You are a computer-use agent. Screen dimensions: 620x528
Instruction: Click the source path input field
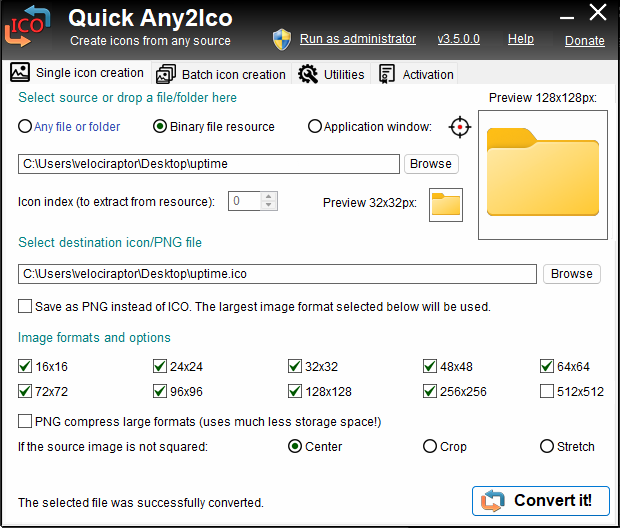[209, 164]
